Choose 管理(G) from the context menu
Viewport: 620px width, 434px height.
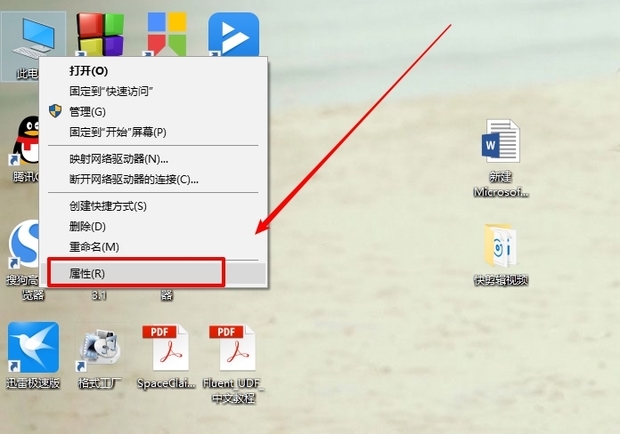pyautogui.click(x=153, y=112)
